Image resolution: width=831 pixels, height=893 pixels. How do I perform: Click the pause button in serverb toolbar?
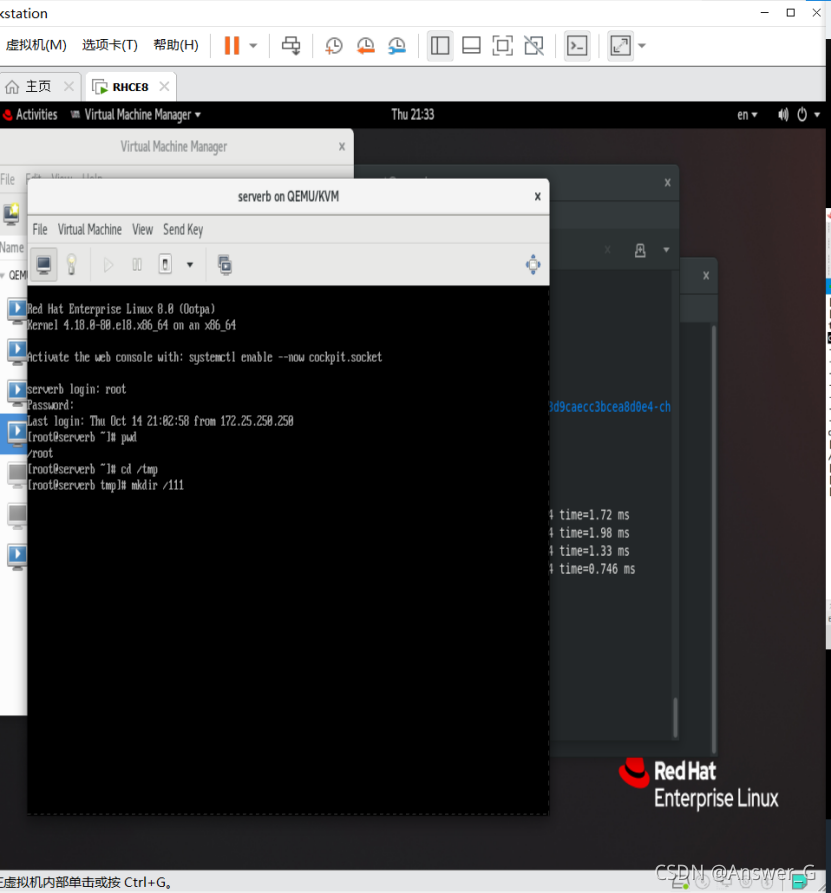click(137, 265)
